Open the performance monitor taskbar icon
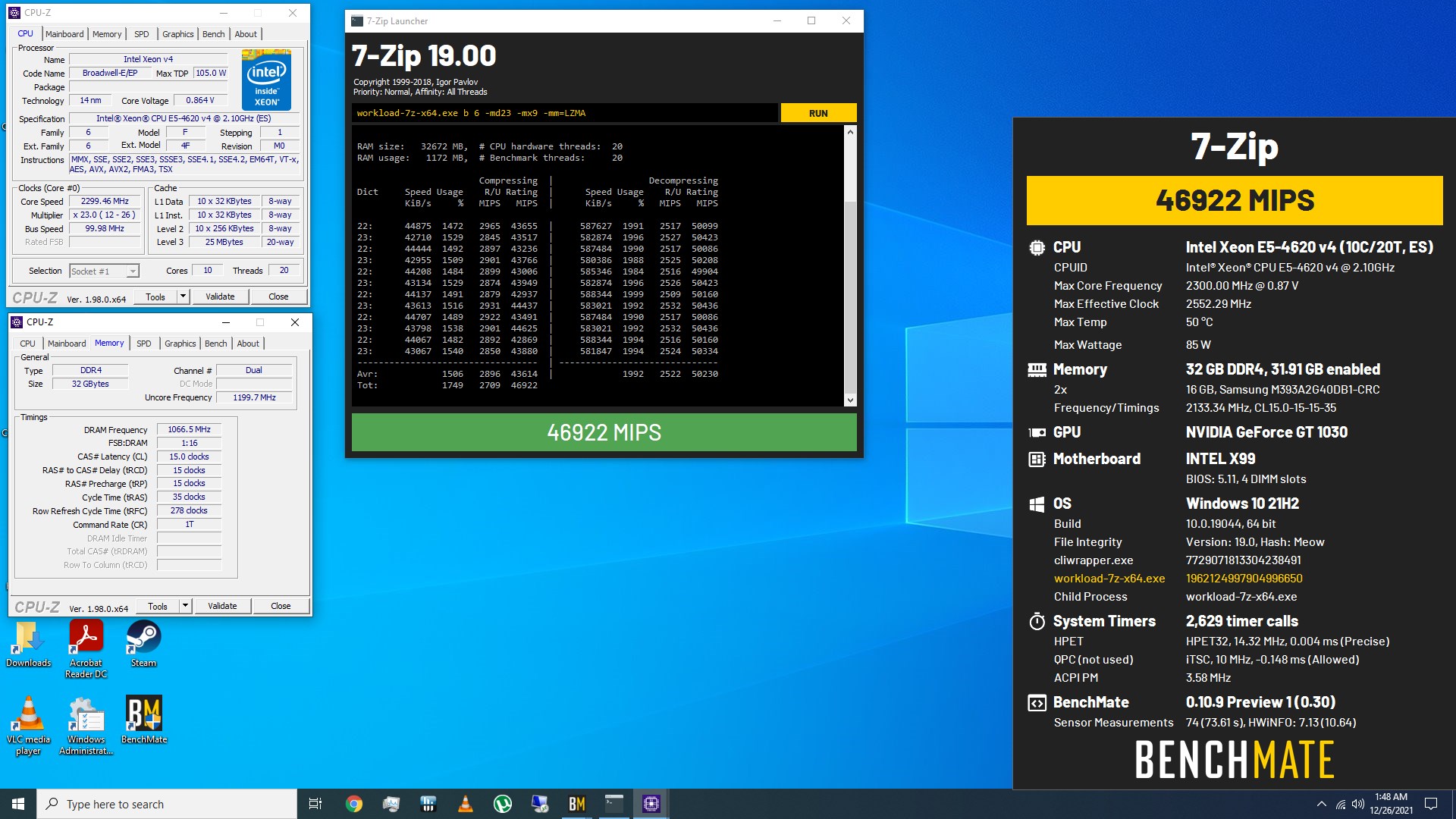This screenshot has width=1456, height=819. tap(391, 804)
